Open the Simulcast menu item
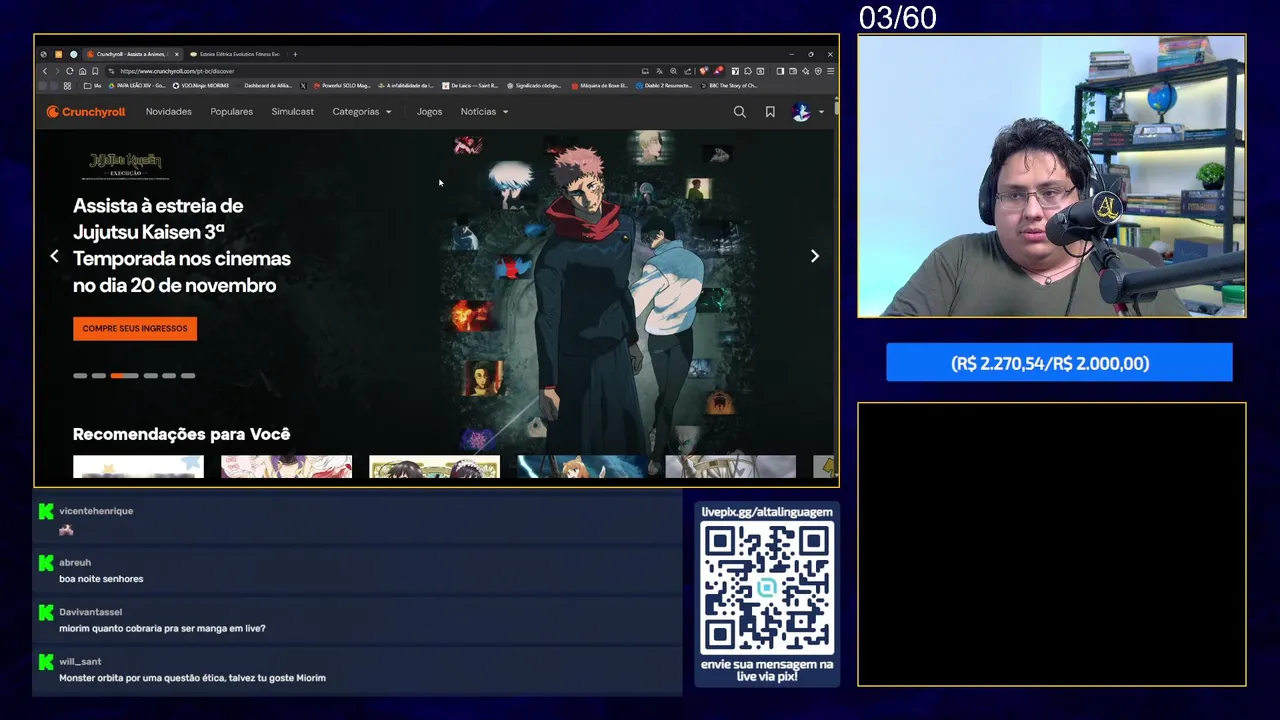The height and width of the screenshot is (720, 1280). point(292,112)
